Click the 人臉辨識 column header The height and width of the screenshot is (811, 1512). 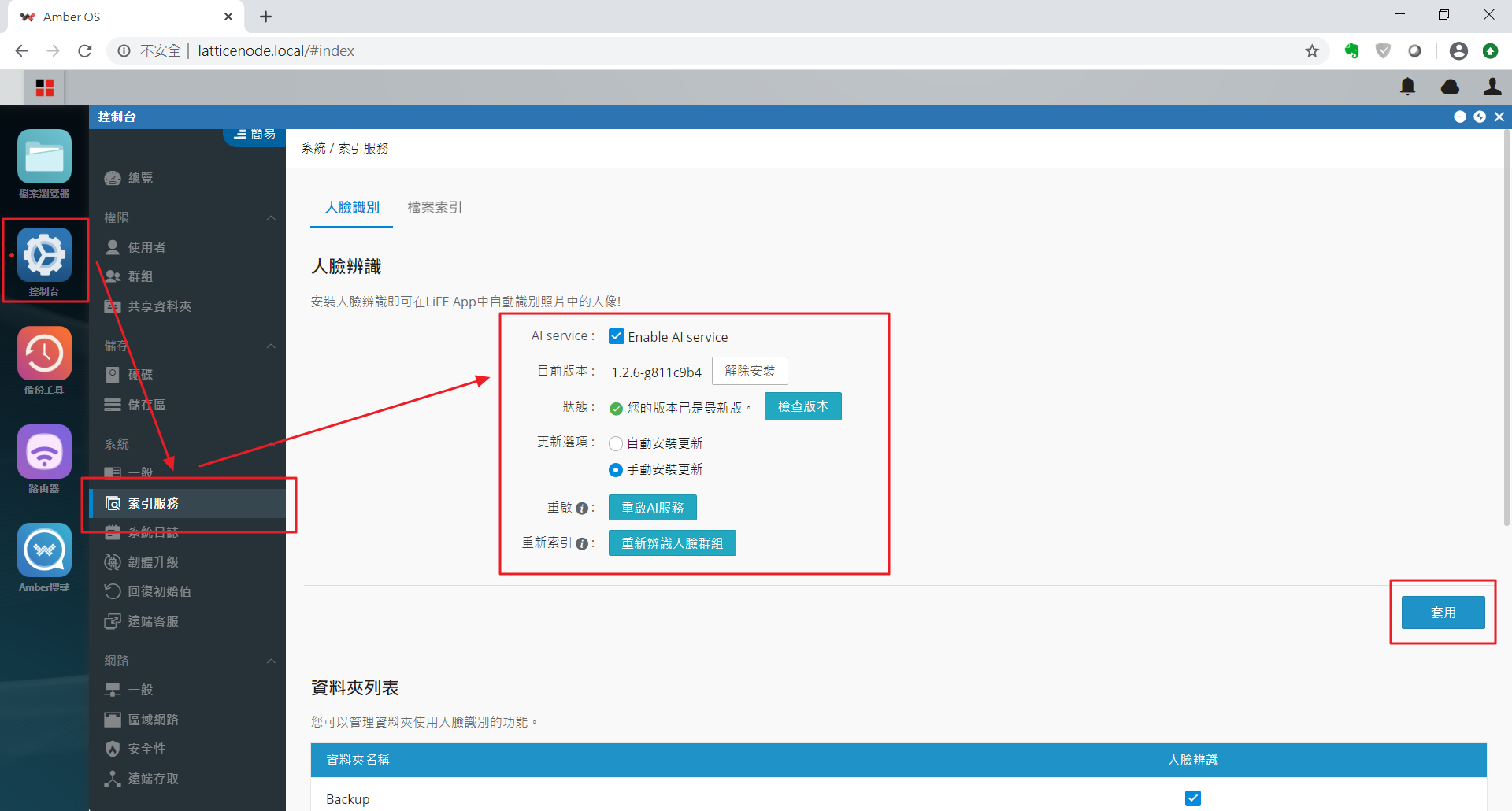coord(1192,760)
